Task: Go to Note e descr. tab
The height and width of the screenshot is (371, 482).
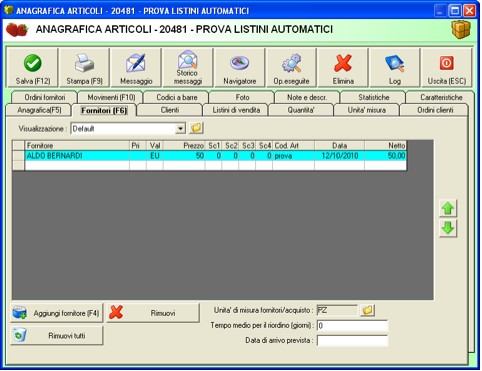Action: [x=307, y=97]
